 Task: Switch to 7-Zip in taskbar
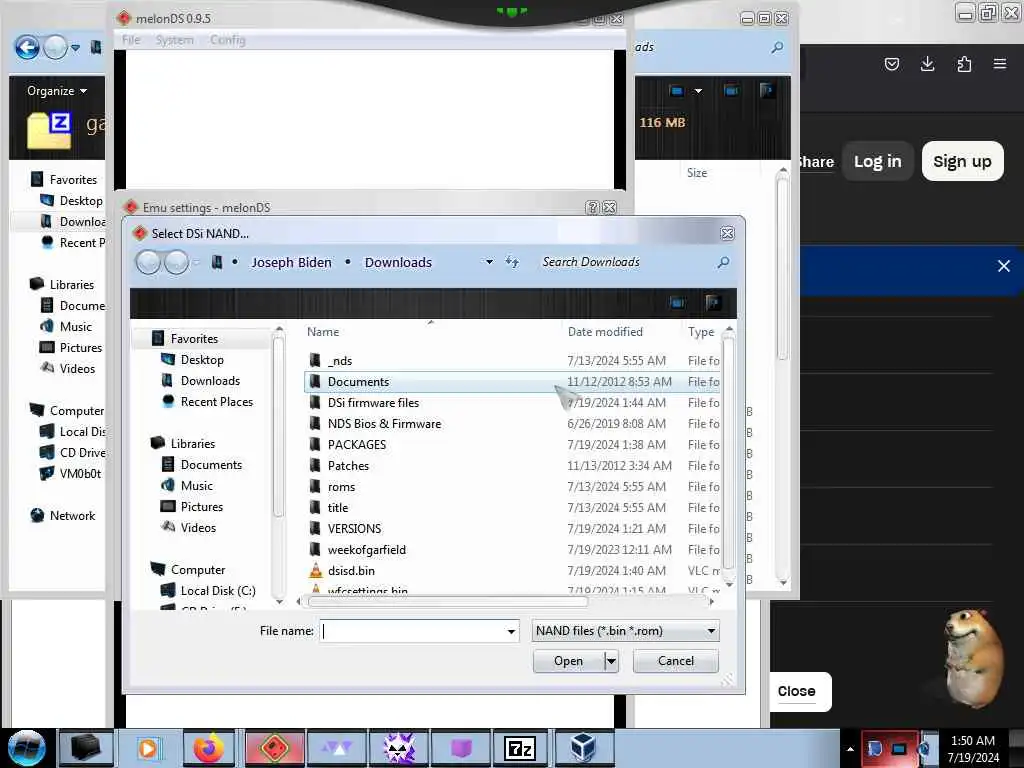tap(520, 748)
